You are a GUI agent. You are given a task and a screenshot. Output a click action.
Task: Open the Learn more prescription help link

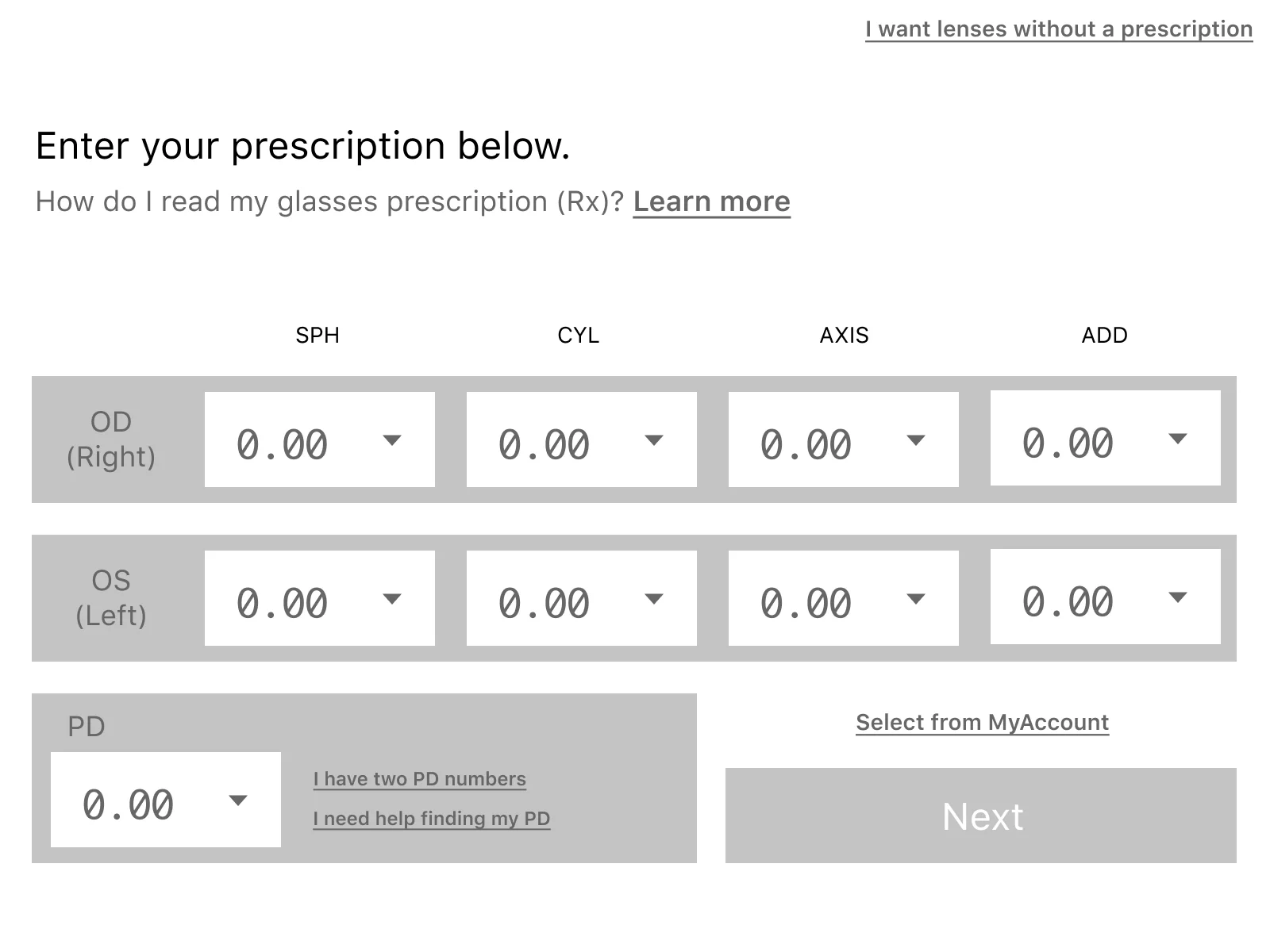tap(711, 201)
